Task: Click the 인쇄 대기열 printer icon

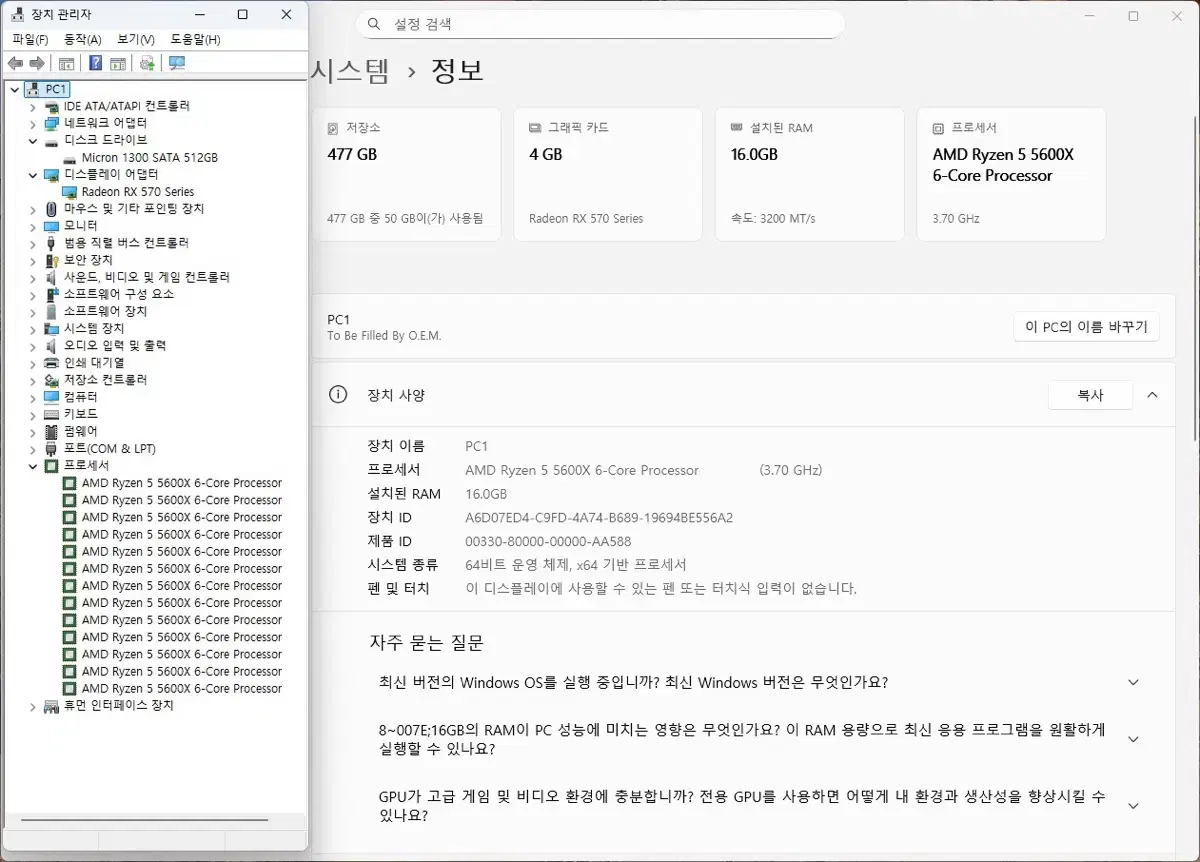Action: click(52, 363)
